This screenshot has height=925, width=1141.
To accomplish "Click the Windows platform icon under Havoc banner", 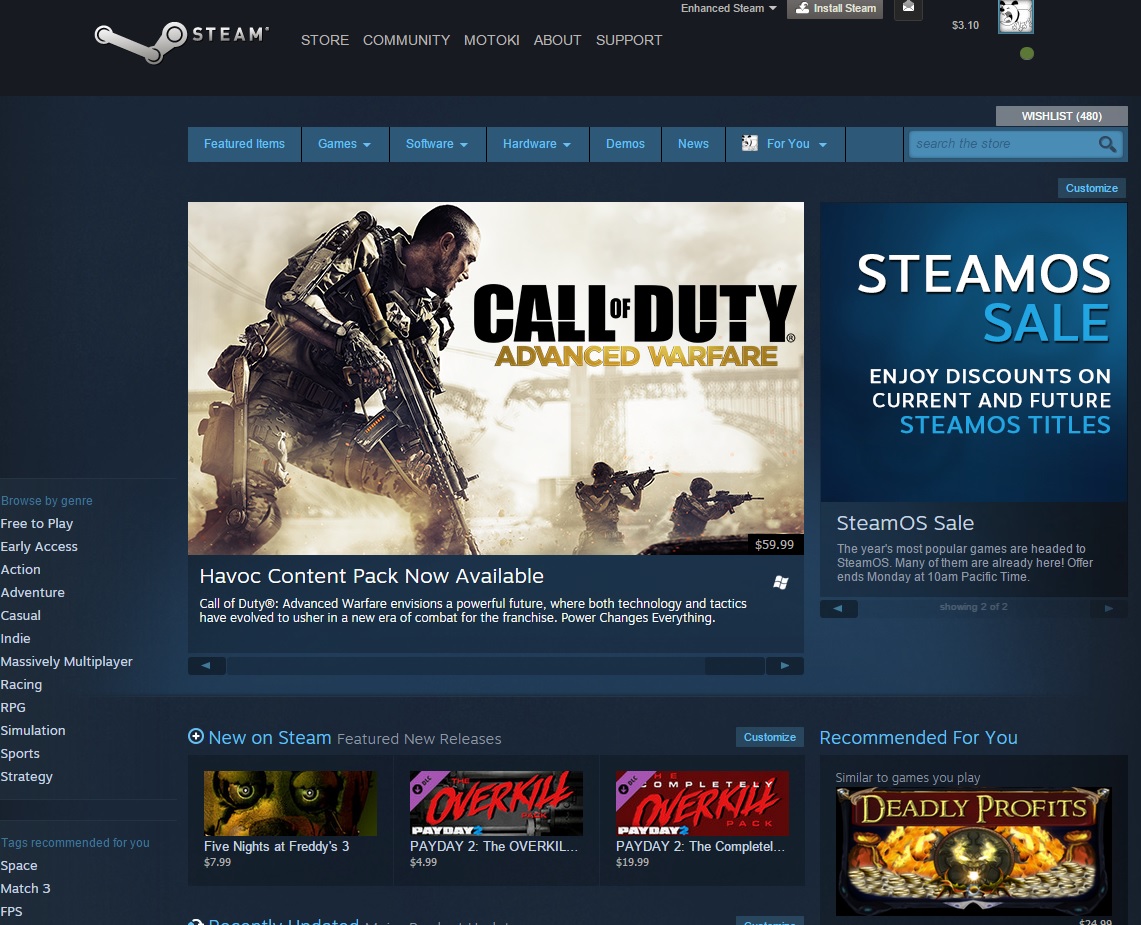I will [781, 582].
